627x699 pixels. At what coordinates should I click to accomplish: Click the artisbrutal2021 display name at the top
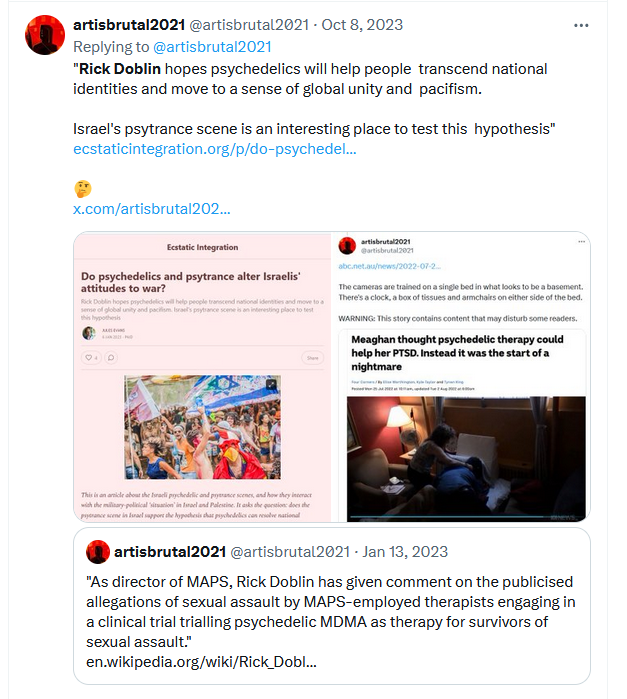tap(129, 25)
